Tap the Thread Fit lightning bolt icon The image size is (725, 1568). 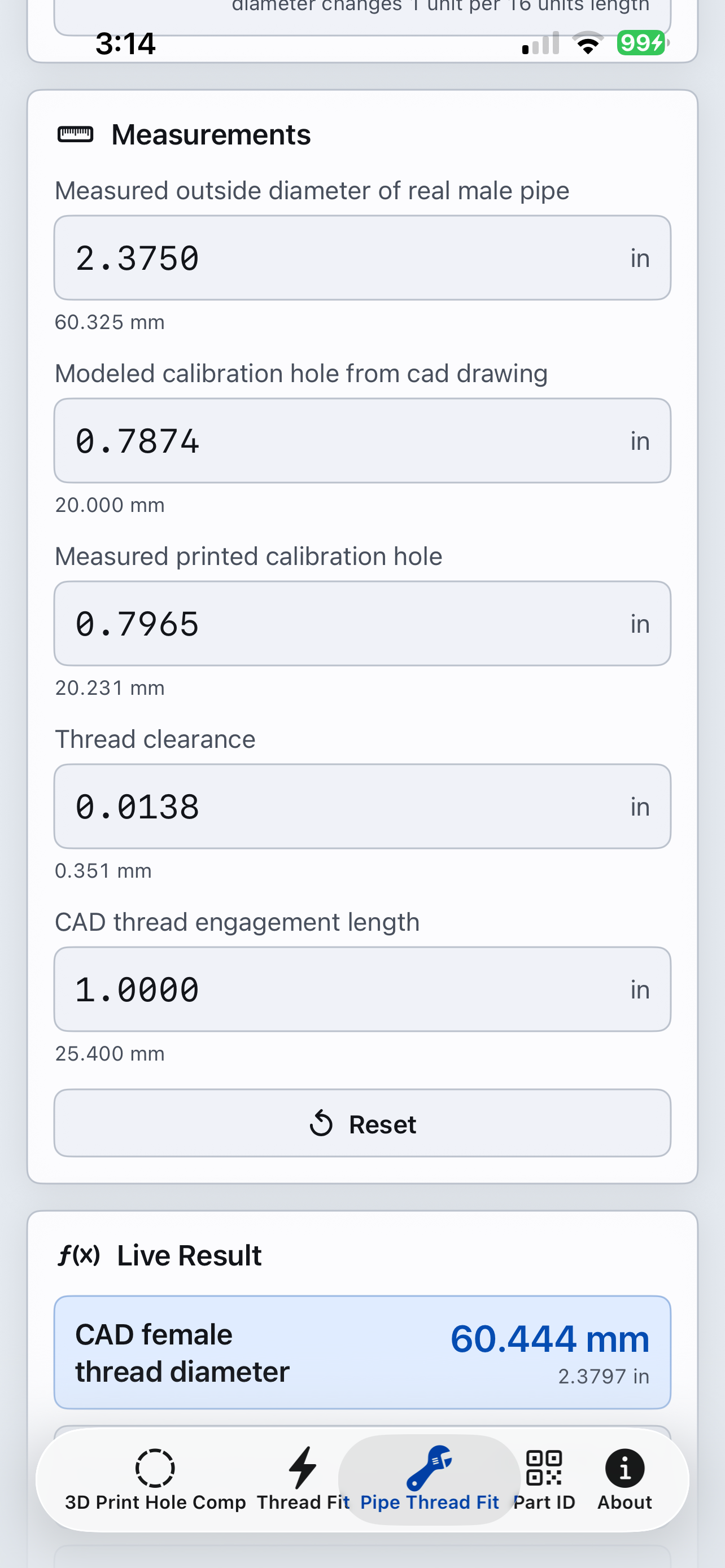pyautogui.click(x=303, y=1468)
